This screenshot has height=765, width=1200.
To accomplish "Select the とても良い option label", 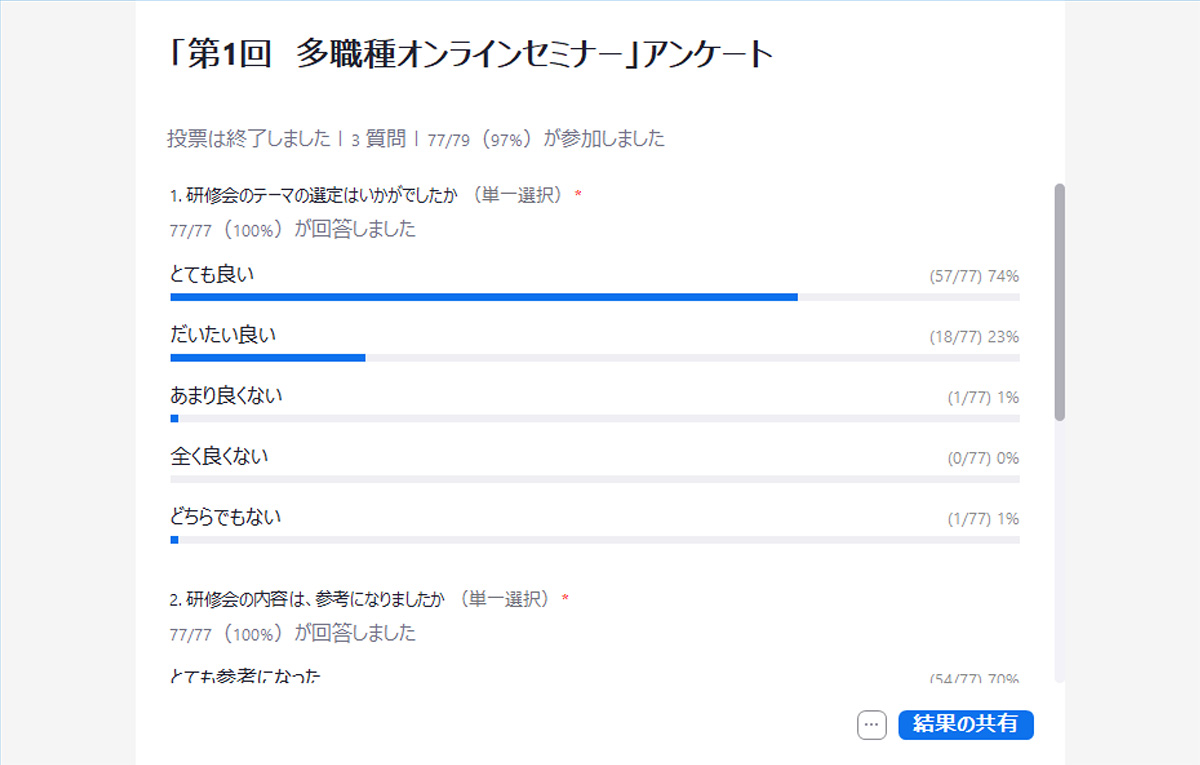I will [212, 274].
